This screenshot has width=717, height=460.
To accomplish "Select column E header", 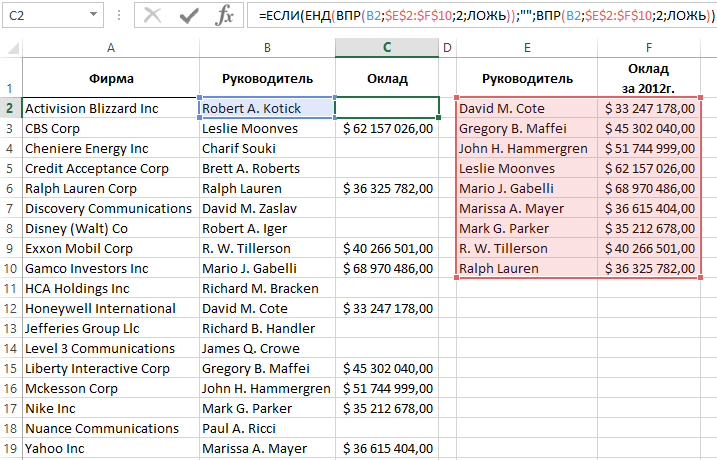I will coord(526,48).
